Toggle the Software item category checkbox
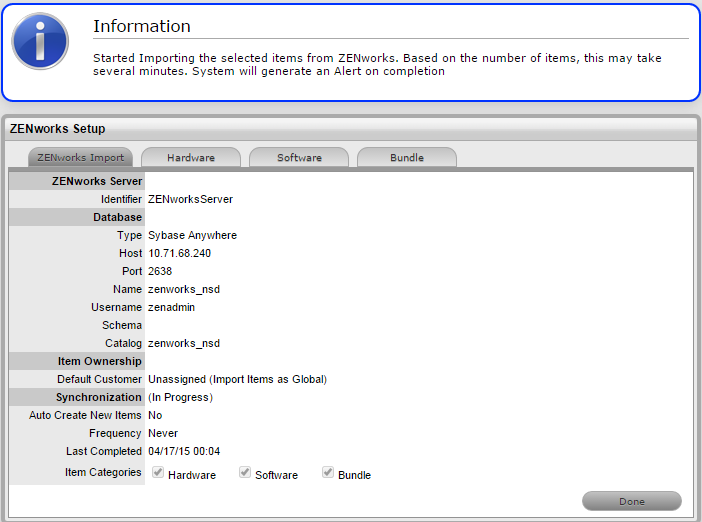The image size is (702, 522). click(x=244, y=472)
